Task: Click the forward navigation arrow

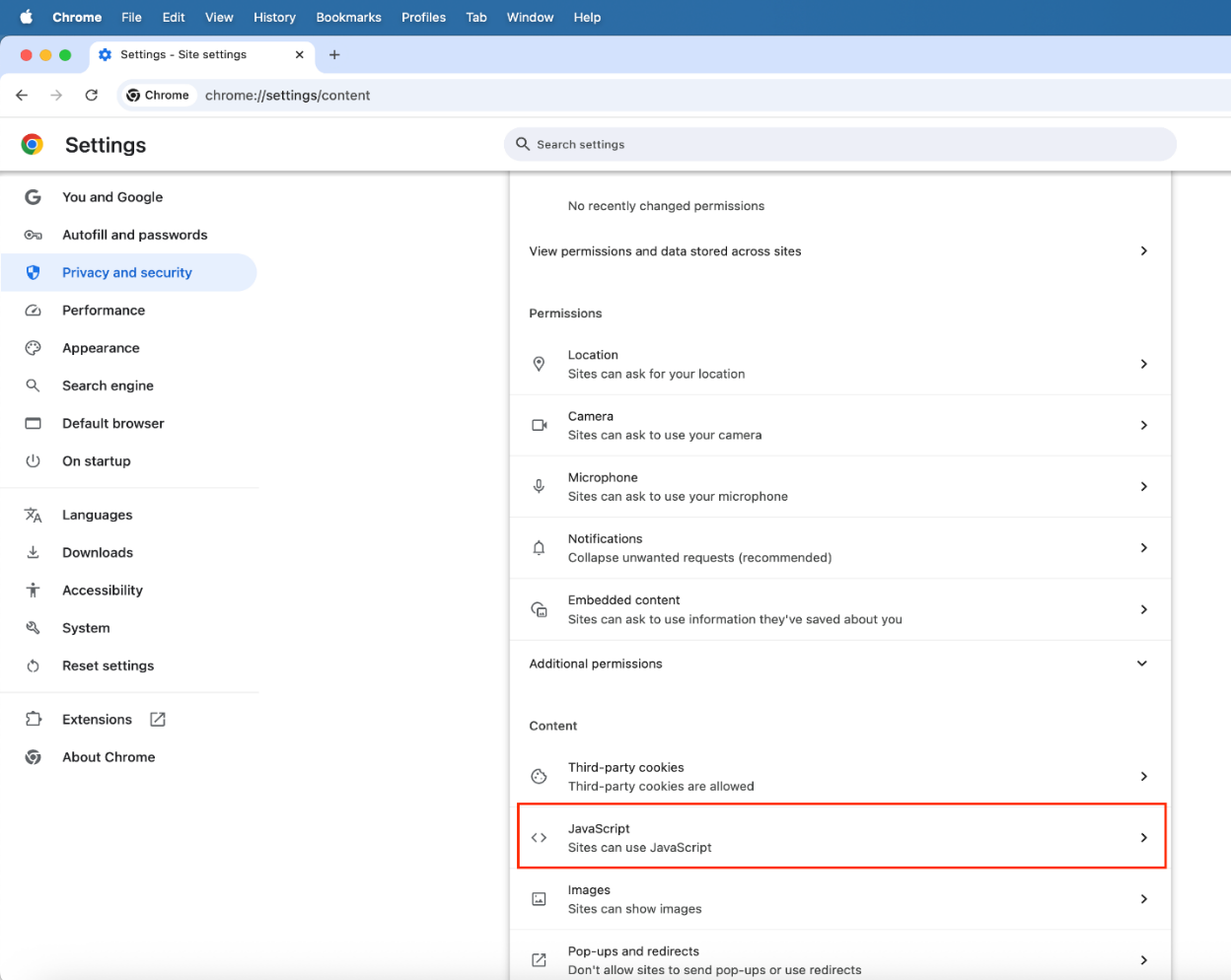Action: [x=56, y=96]
